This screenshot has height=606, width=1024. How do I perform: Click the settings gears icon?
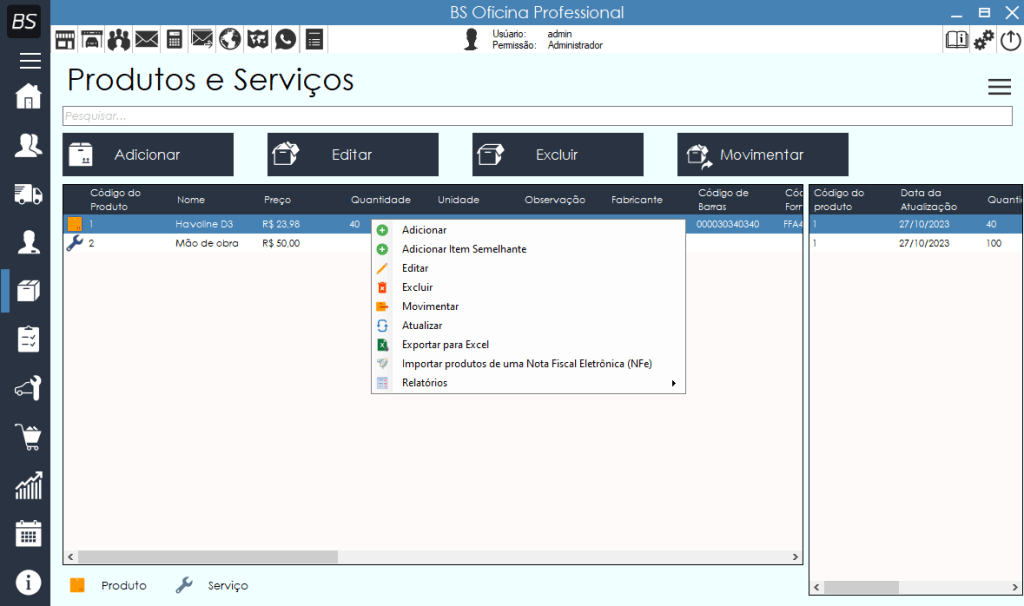tap(984, 39)
